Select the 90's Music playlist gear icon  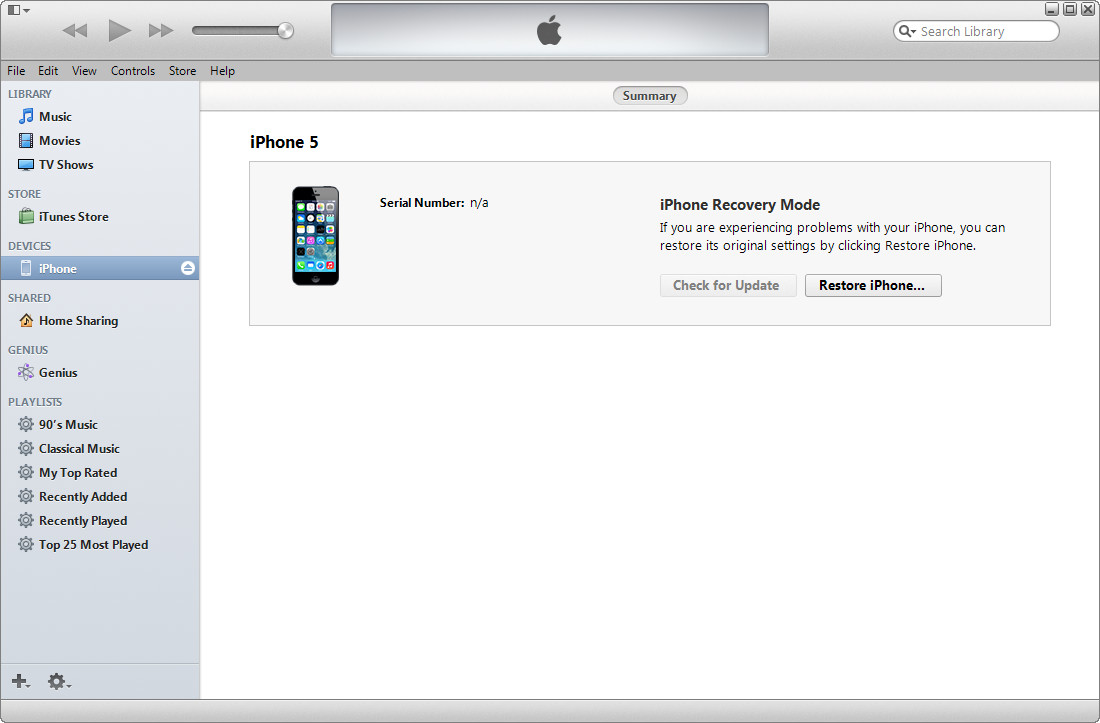pos(26,424)
